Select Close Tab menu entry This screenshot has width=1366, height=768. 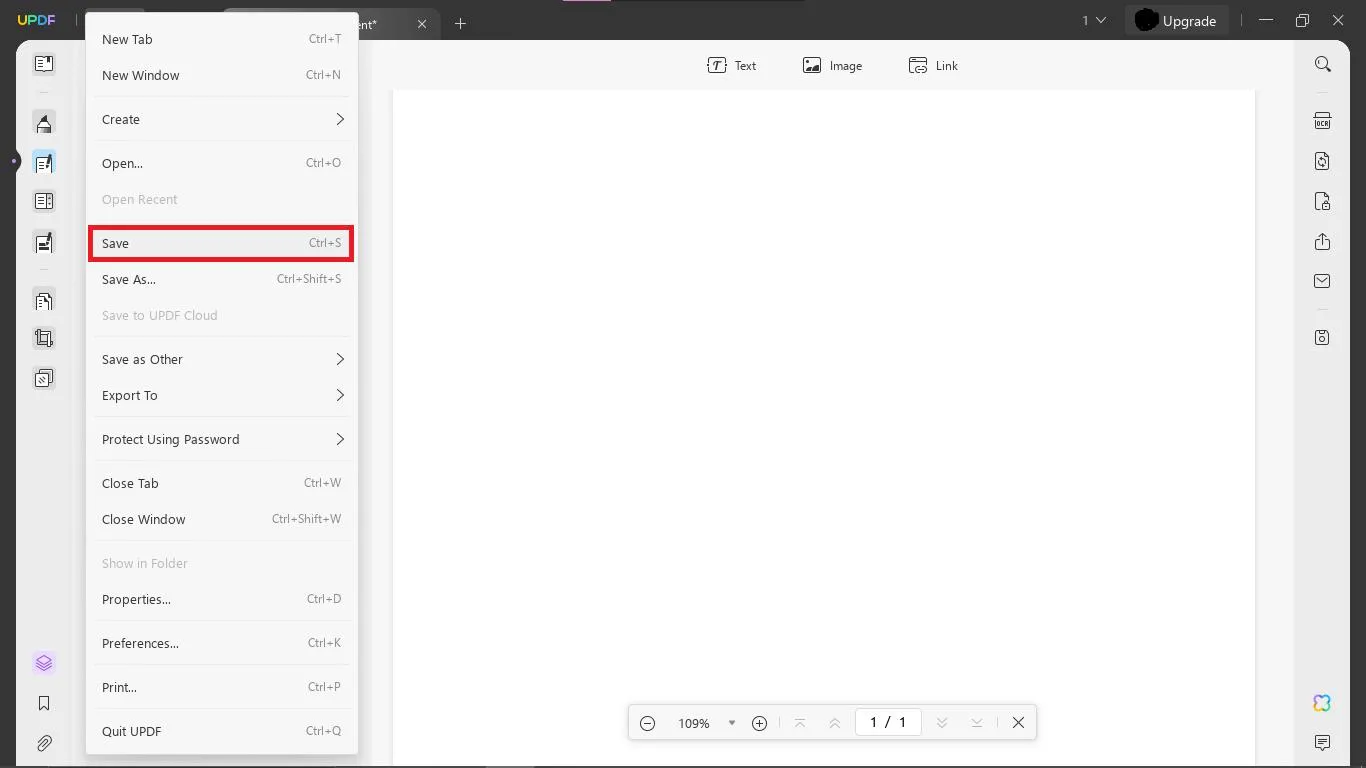pos(222,483)
